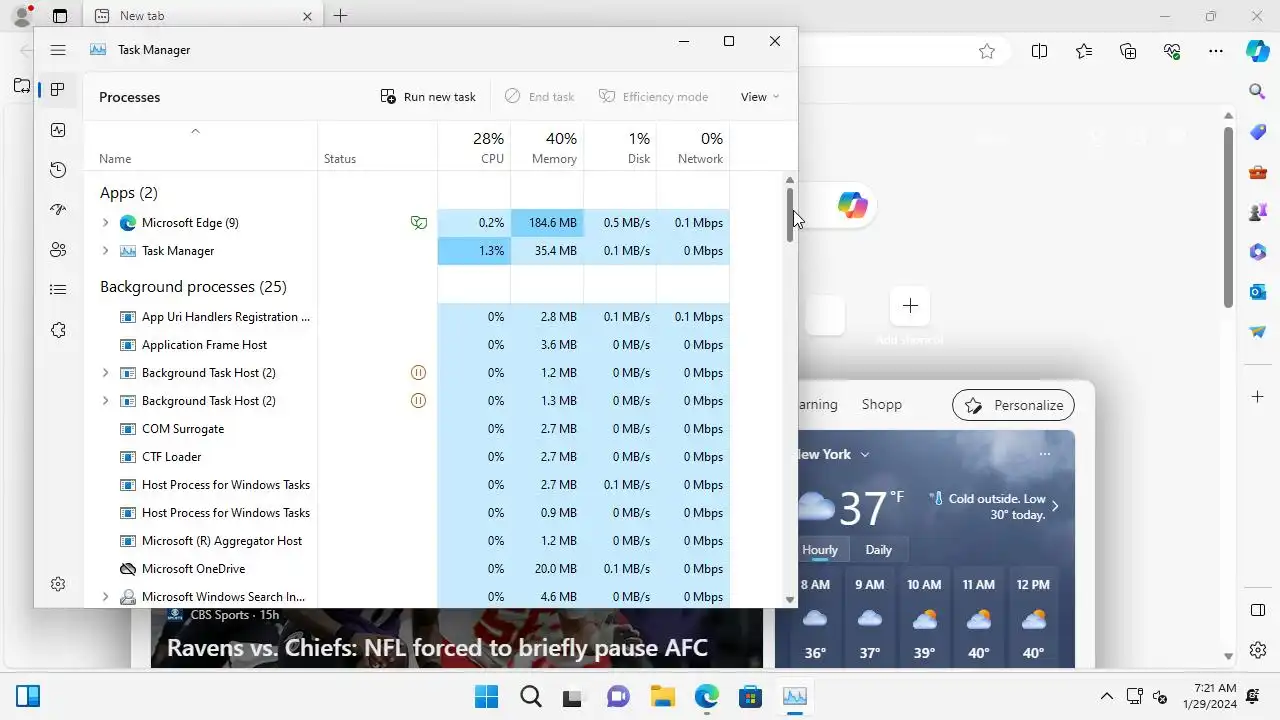Expand the Microsoft Windows Search Indexer group
1280x720 pixels.
[105, 597]
